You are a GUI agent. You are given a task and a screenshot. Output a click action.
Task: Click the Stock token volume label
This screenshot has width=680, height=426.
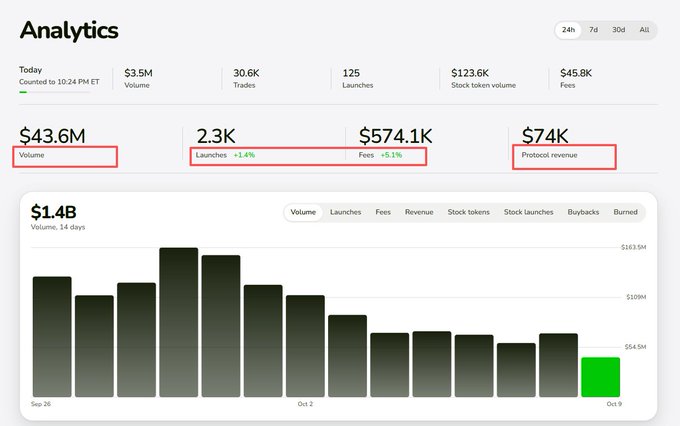click(x=483, y=85)
